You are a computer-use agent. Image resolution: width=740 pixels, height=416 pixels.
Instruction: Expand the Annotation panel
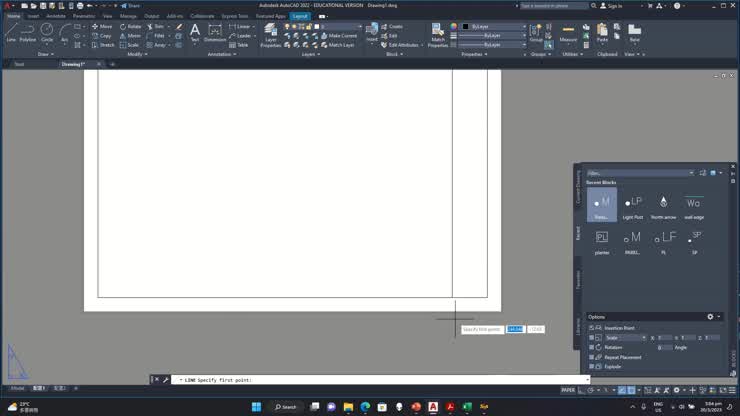(222, 54)
